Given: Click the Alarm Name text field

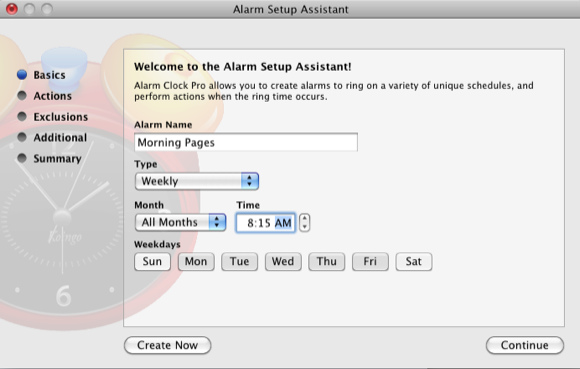Looking at the screenshot, I should (246, 142).
